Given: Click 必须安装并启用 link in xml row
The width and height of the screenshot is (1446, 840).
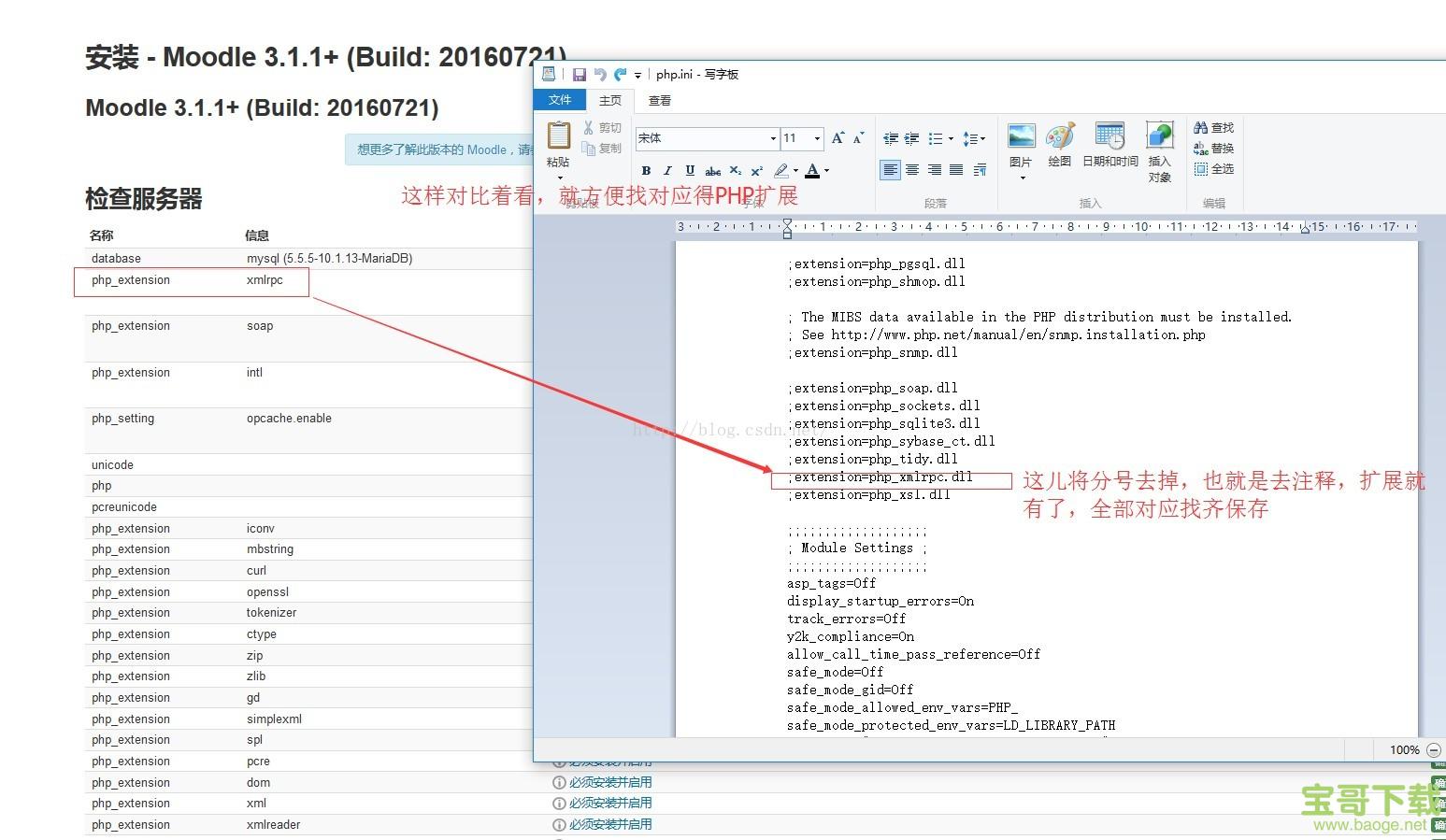Looking at the screenshot, I should 610,803.
